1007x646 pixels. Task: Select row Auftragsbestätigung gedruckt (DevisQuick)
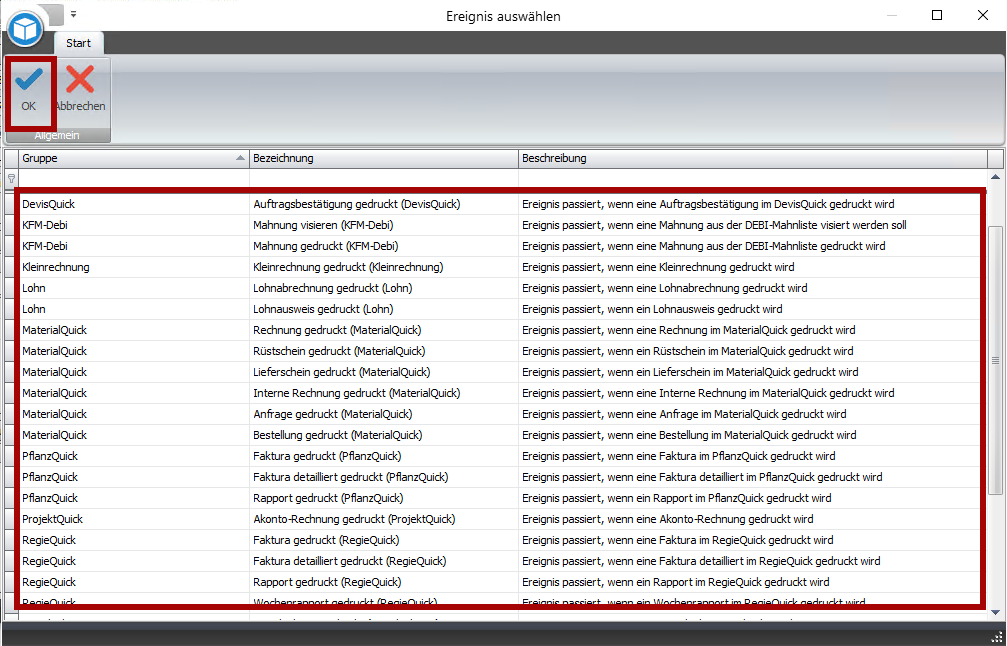(x=500, y=204)
